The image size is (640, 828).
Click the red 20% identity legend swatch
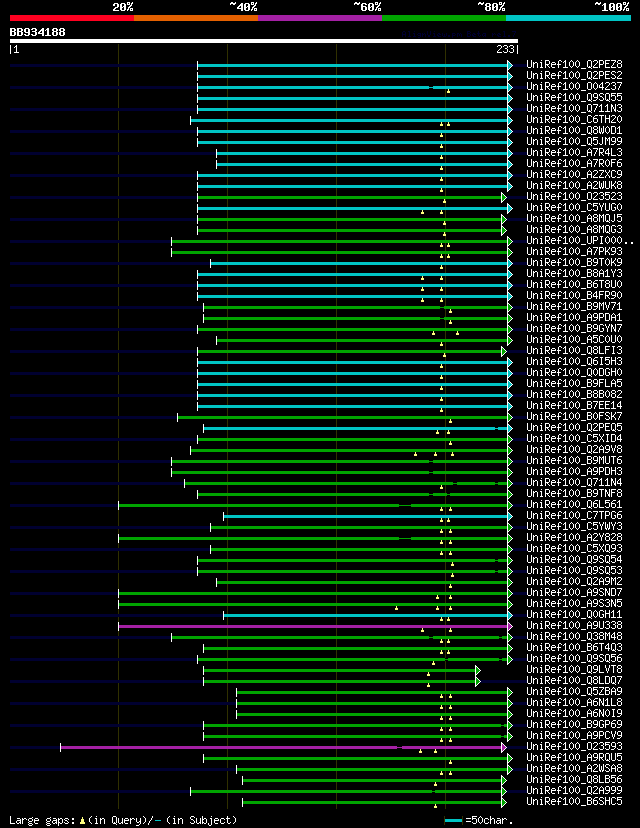point(72,18)
